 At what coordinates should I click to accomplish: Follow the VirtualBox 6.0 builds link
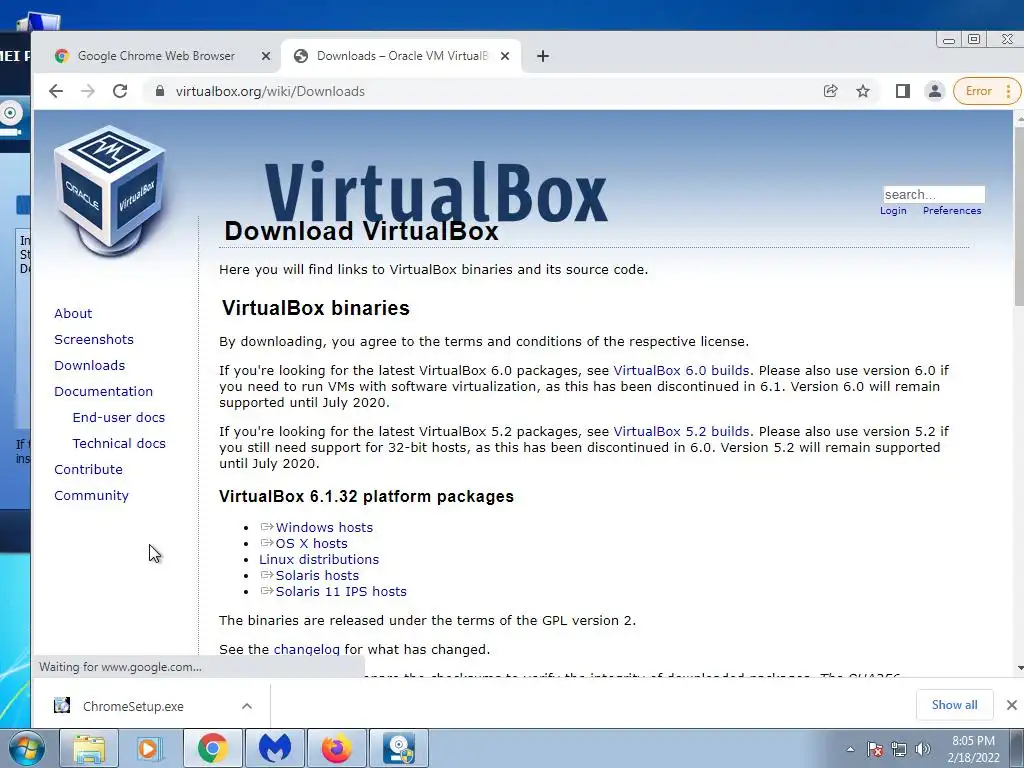(681, 371)
